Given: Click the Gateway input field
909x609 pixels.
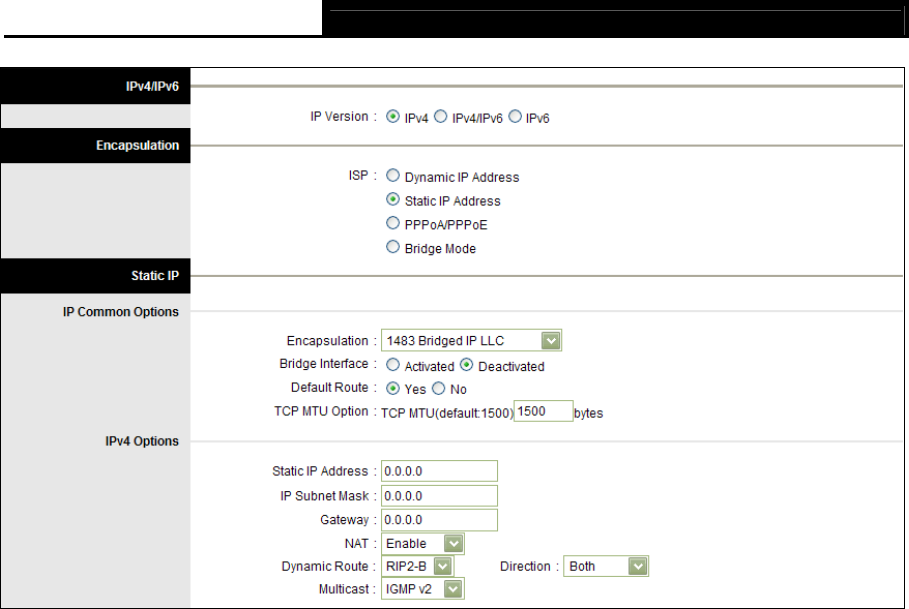Looking at the screenshot, I should click(439, 520).
